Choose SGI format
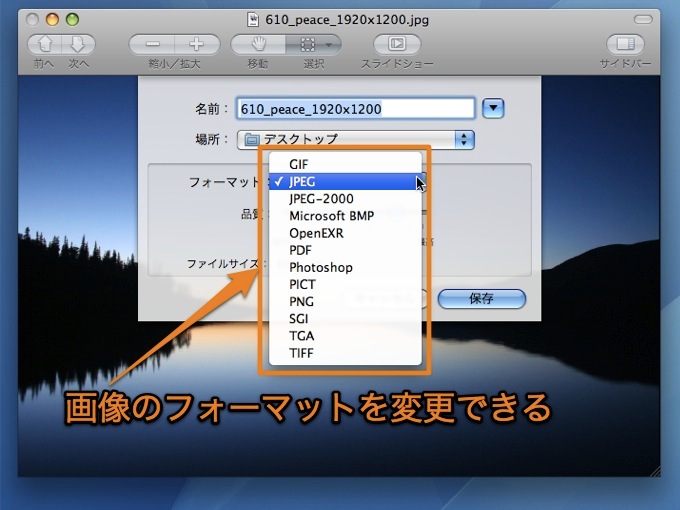This screenshot has width=680, height=510. [x=345, y=318]
